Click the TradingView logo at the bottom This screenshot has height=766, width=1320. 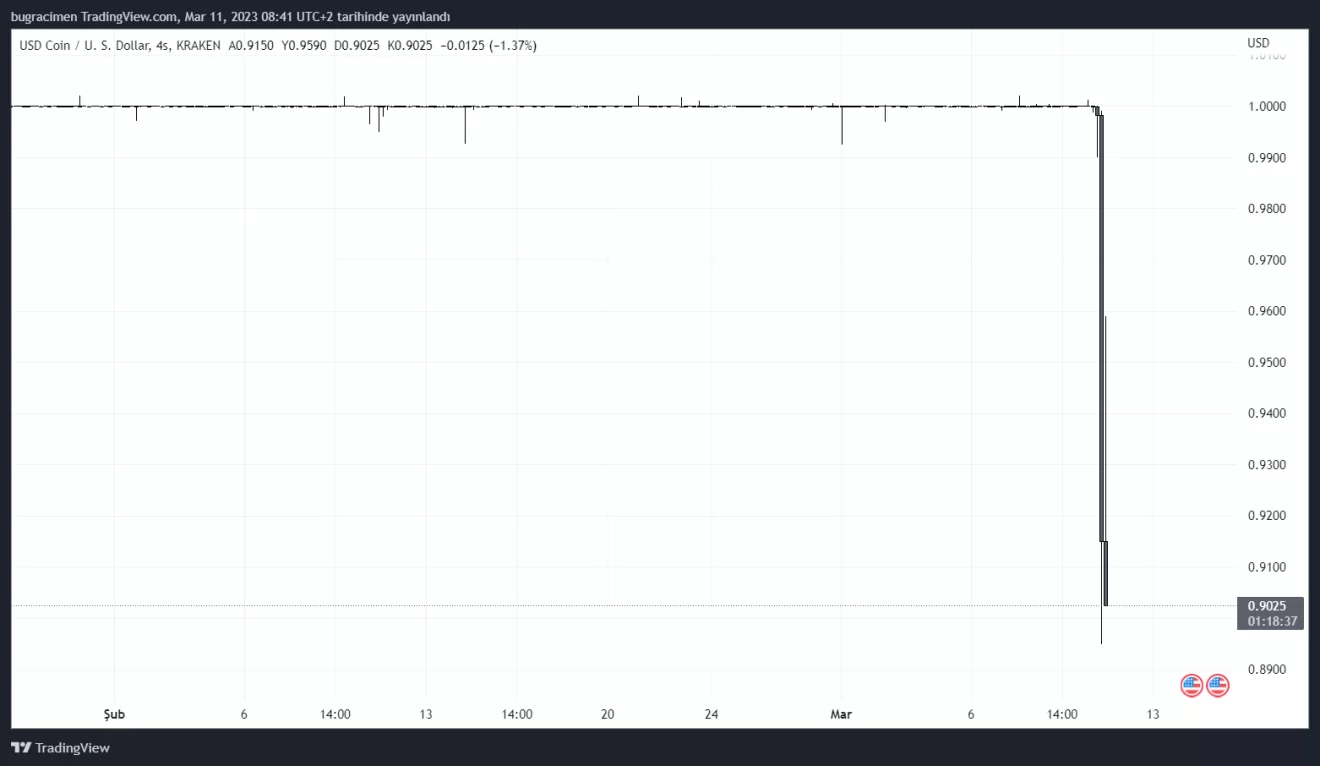[60, 747]
